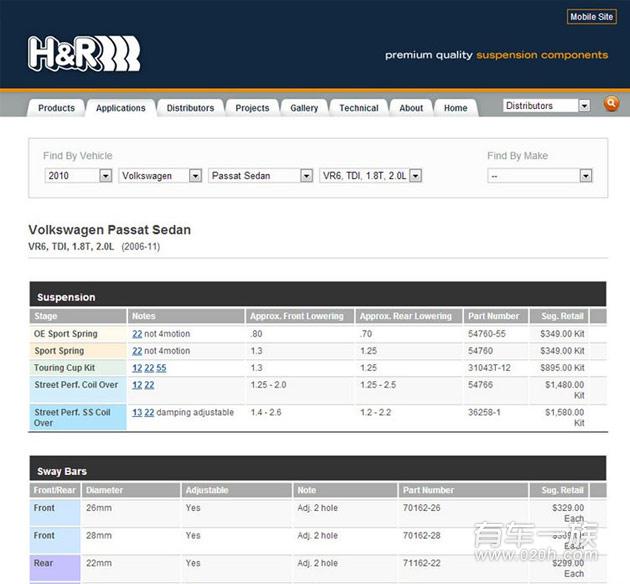Switch to the Applications tab

[x=121, y=108]
